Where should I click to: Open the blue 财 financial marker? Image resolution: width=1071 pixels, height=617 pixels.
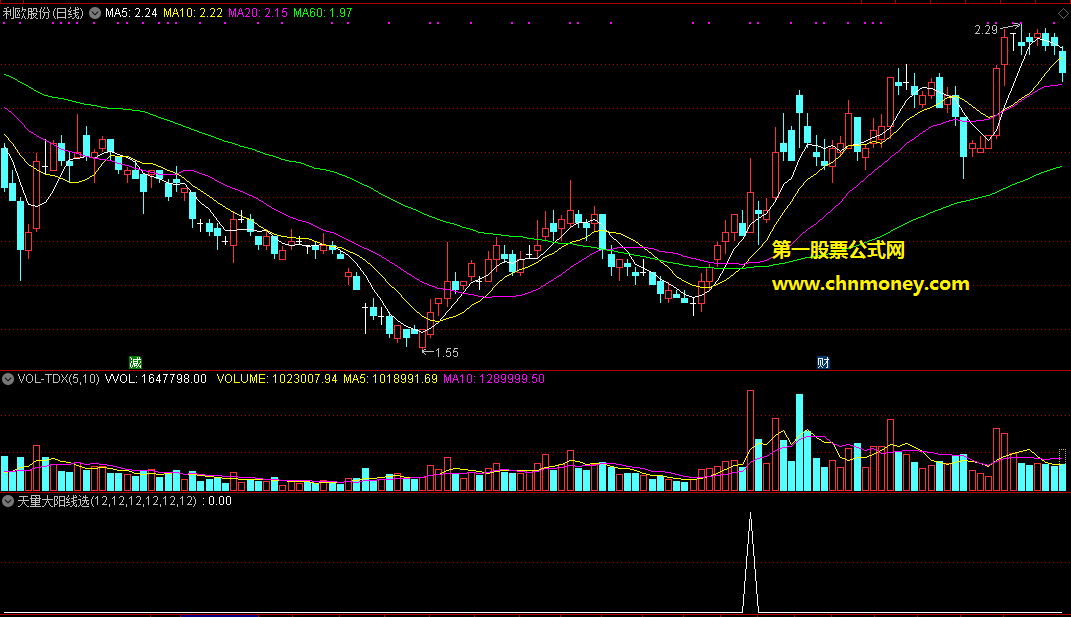coord(823,362)
